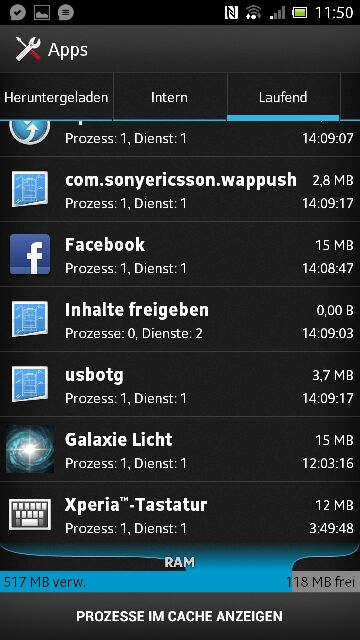
Task: Open the Facebook running process entry
Action: [x=180, y=254]
